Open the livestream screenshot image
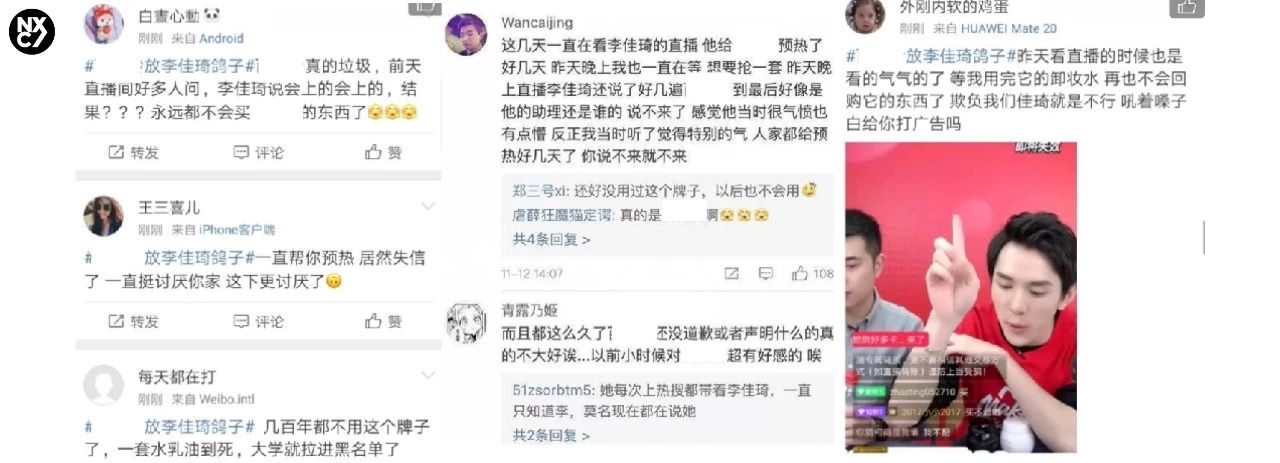The image size is (1280, 463). click(961, 297)
